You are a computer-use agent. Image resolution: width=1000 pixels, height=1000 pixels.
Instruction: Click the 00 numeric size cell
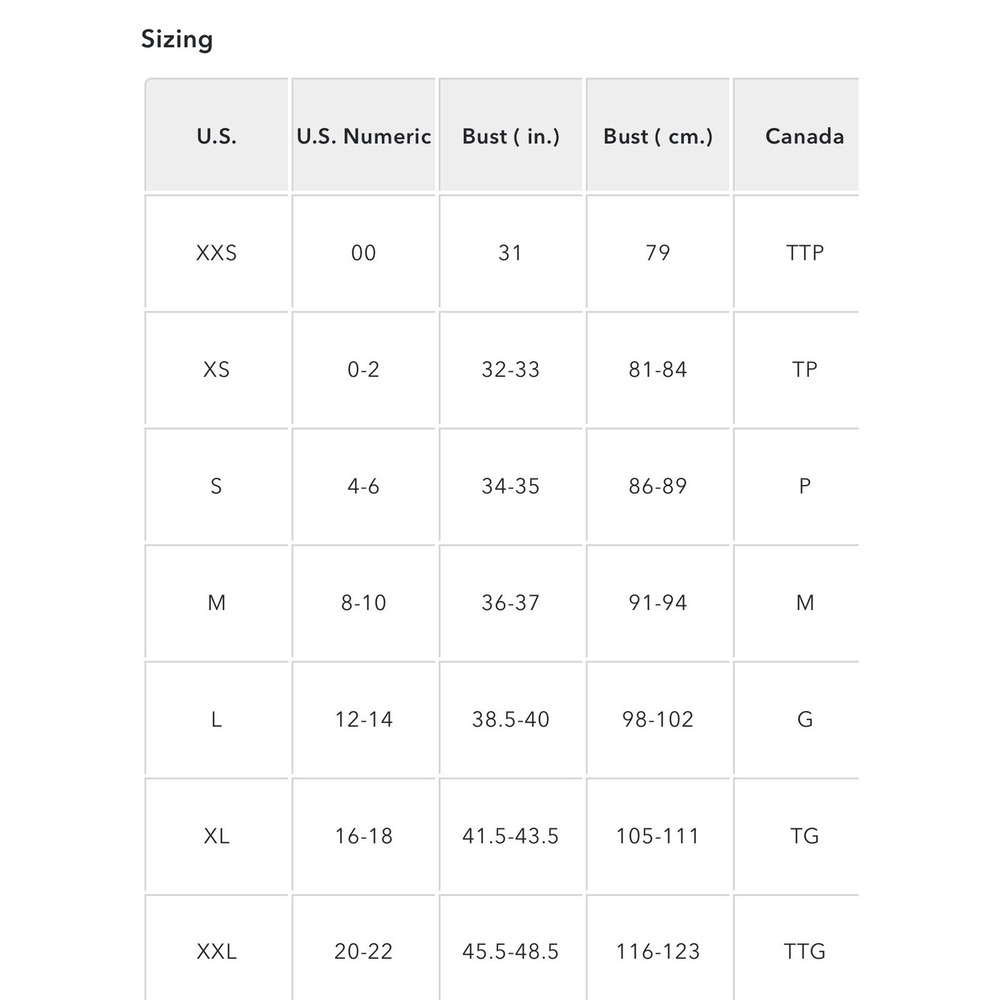[x=364, y=253]
